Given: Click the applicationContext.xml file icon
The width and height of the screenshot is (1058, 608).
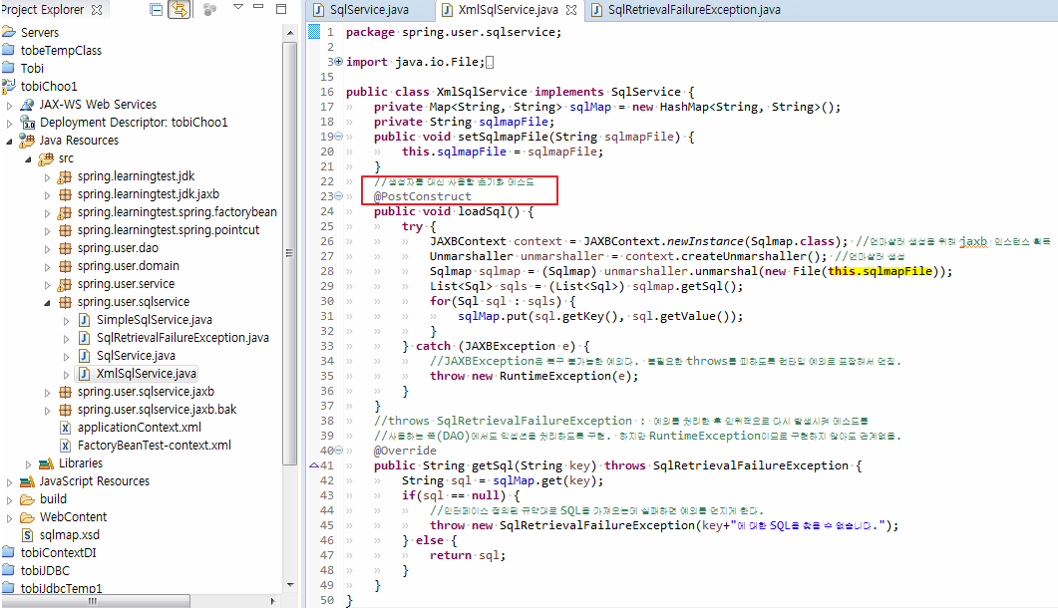Looking at the screenshot, I should coord(65,427).
